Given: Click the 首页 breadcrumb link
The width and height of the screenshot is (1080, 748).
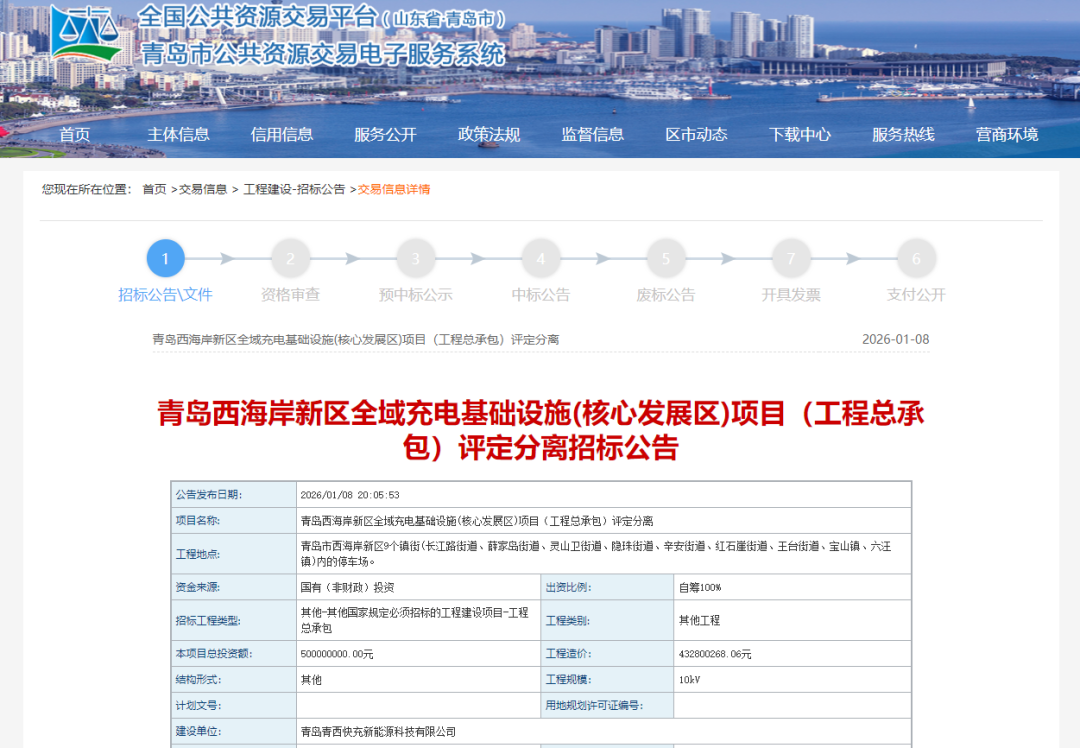Looking at the screenshot, I should point(154,189).
